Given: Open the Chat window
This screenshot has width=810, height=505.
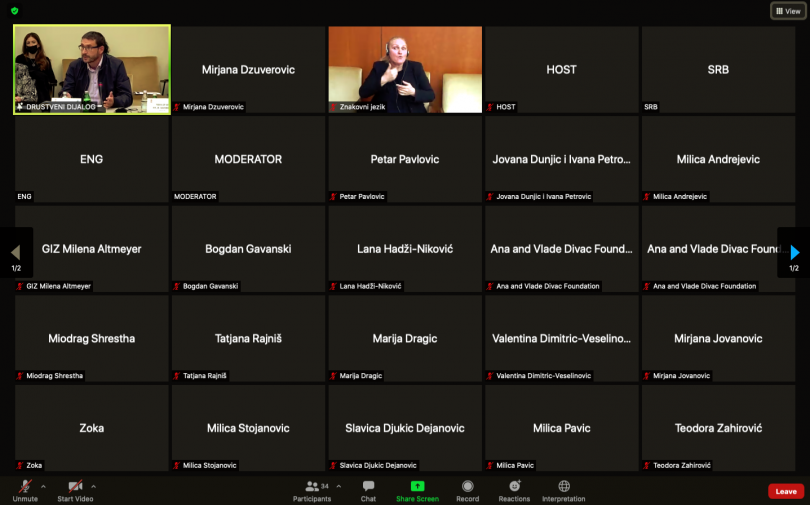Looking at the screenshot, I should coord(368,489).
